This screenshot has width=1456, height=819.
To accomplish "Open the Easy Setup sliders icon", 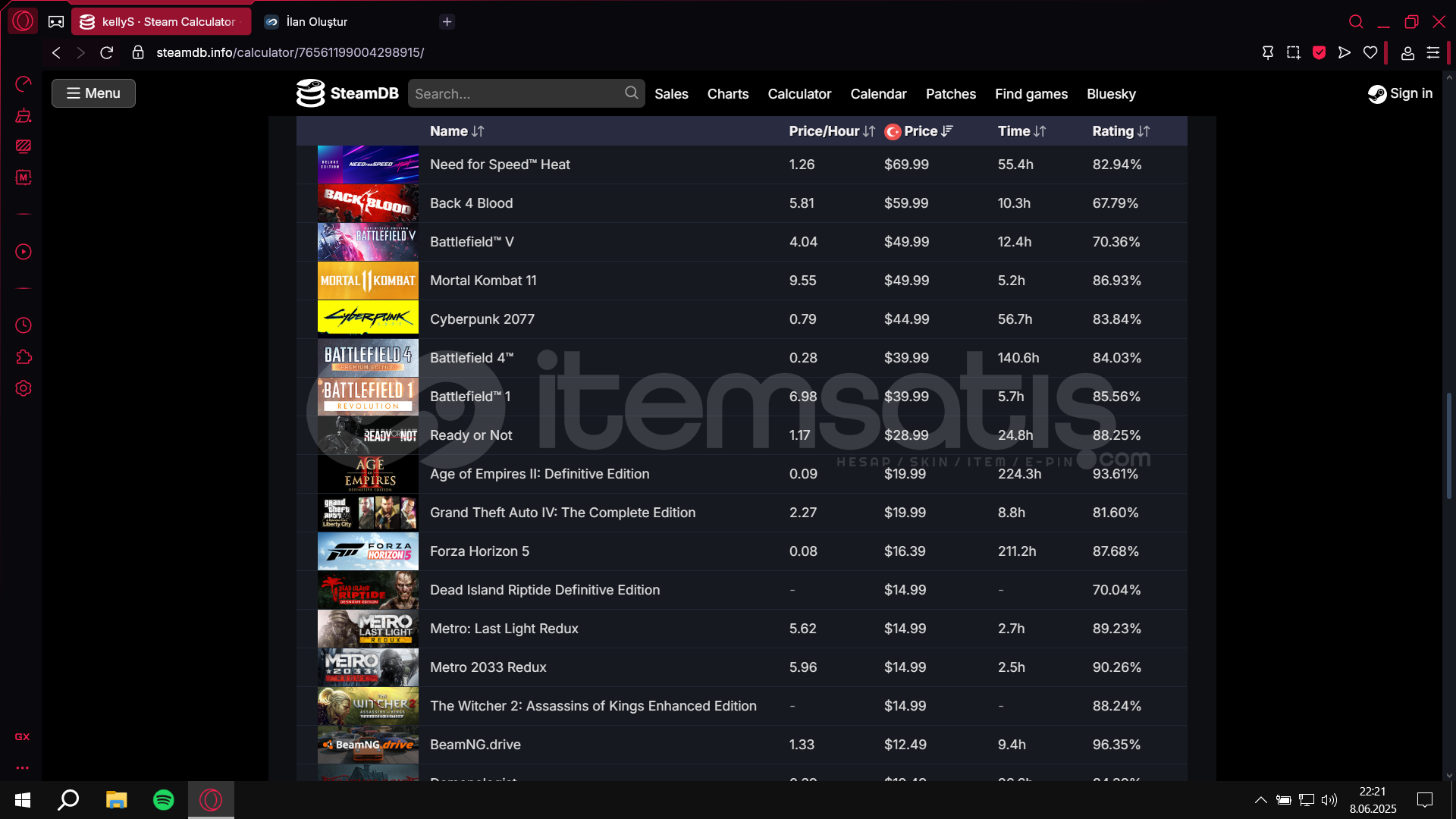I will click(1433, 52).
